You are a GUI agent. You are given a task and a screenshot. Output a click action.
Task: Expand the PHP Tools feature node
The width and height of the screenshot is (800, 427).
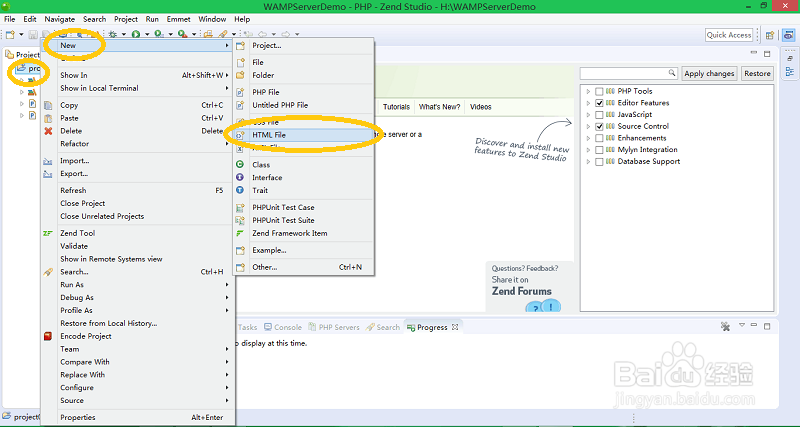click(588, 91)
